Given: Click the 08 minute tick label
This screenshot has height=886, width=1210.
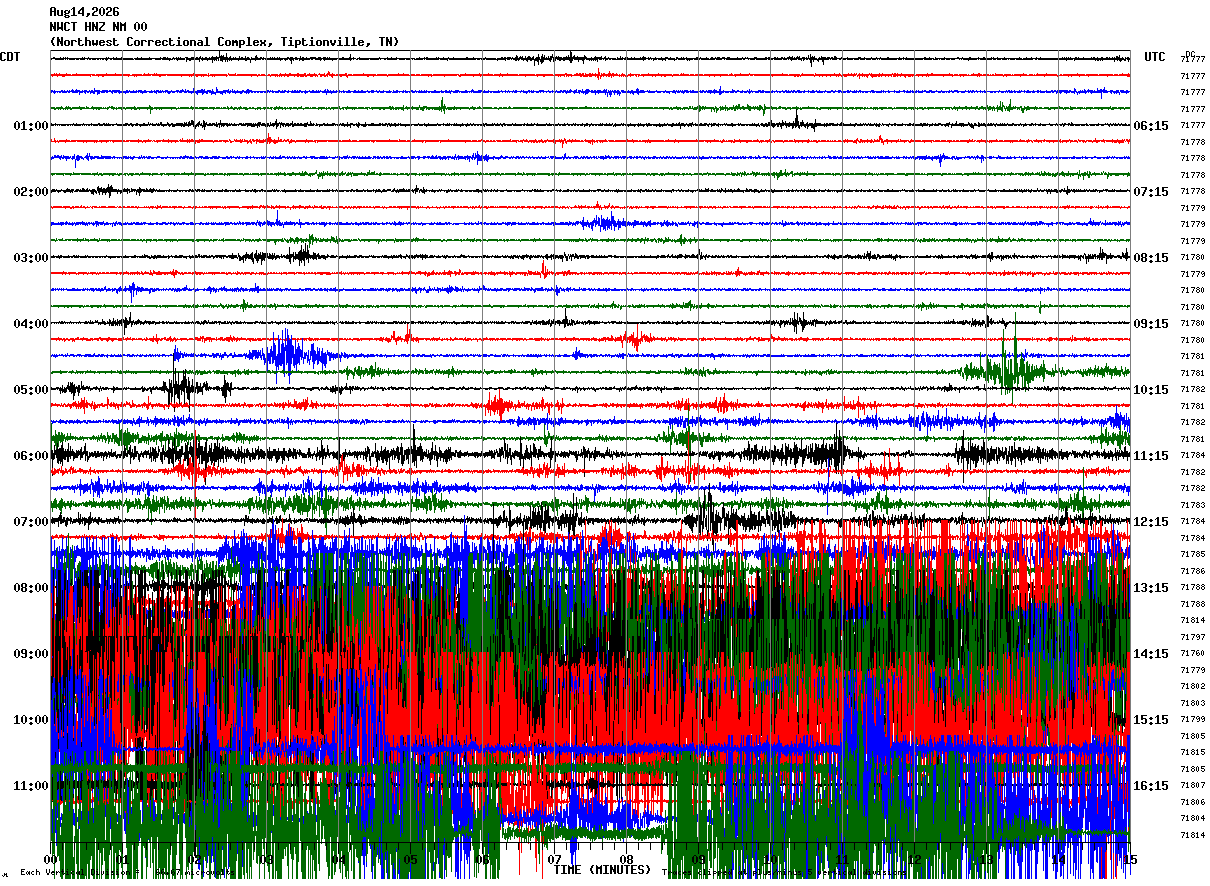Looking at the screenshot, I should click(x=626, y=860).
